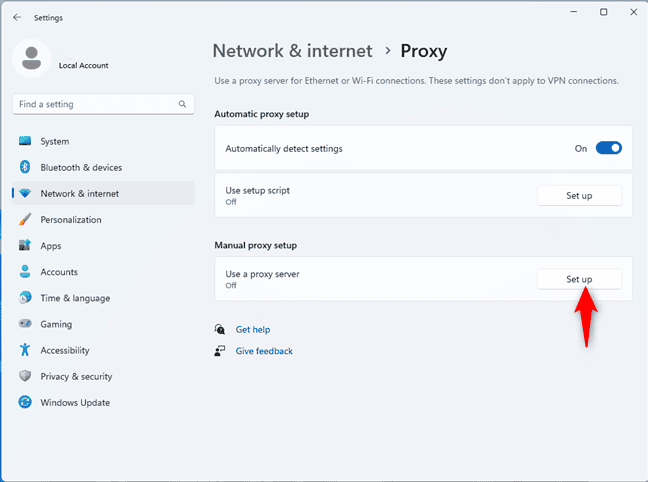The image size is (648, 482).
Task: Open Windows Update page
Action: coord(103,402)
